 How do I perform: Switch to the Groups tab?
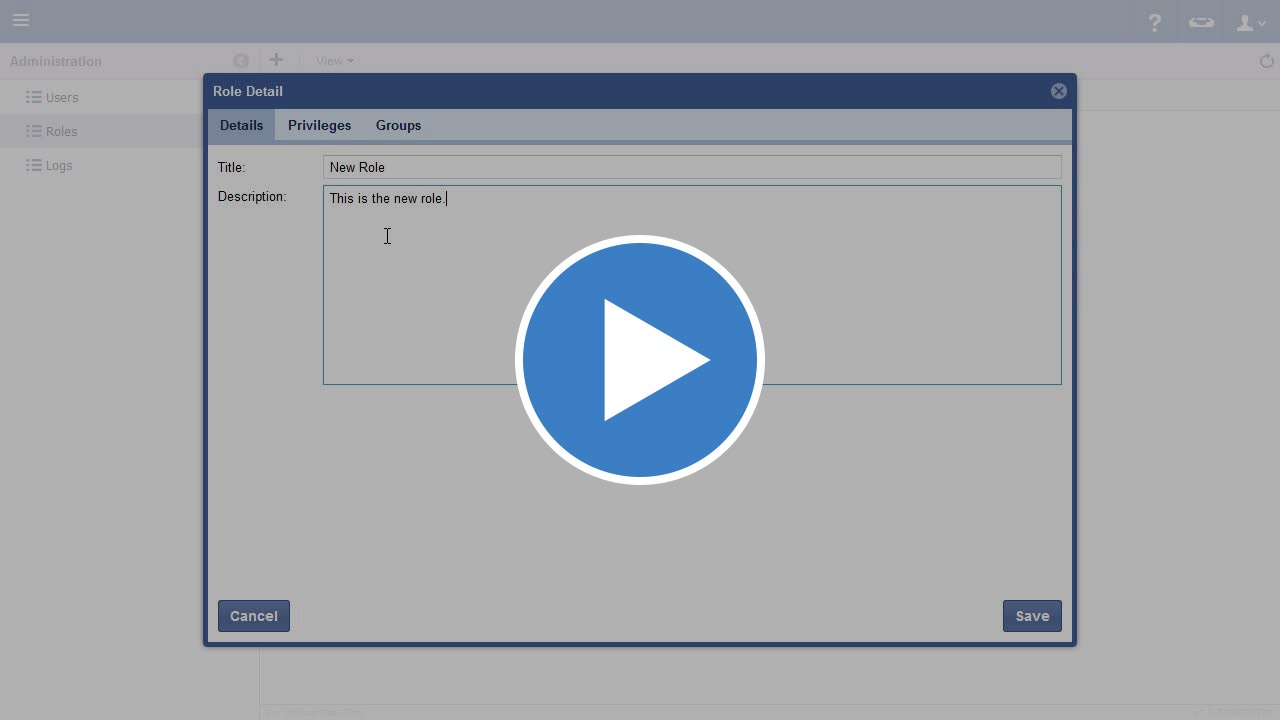(x=398, y=126)
